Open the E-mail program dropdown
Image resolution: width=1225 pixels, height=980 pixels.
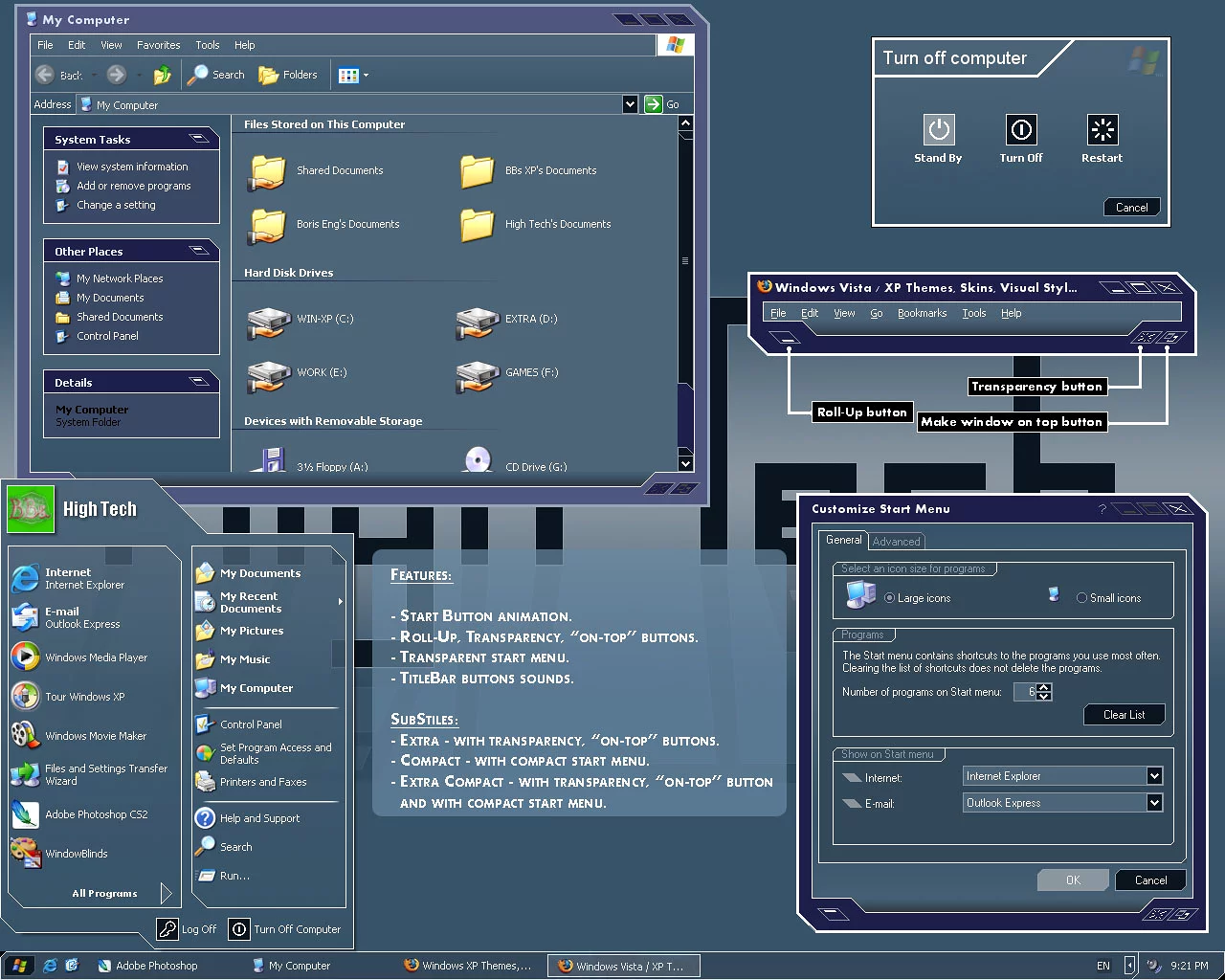coord(1154,803)
